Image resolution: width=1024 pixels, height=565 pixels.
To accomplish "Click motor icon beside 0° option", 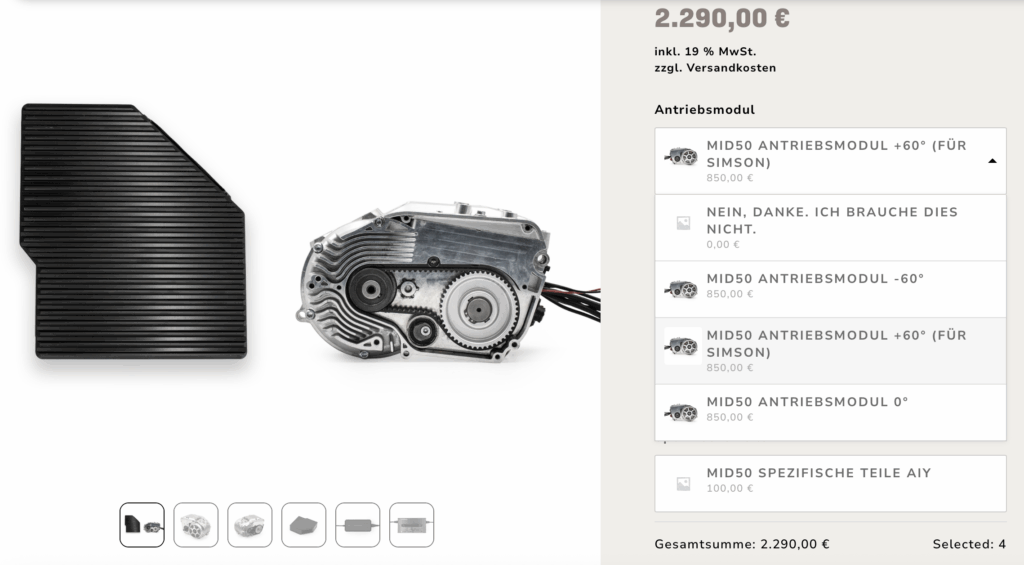I will click(682, 412).
